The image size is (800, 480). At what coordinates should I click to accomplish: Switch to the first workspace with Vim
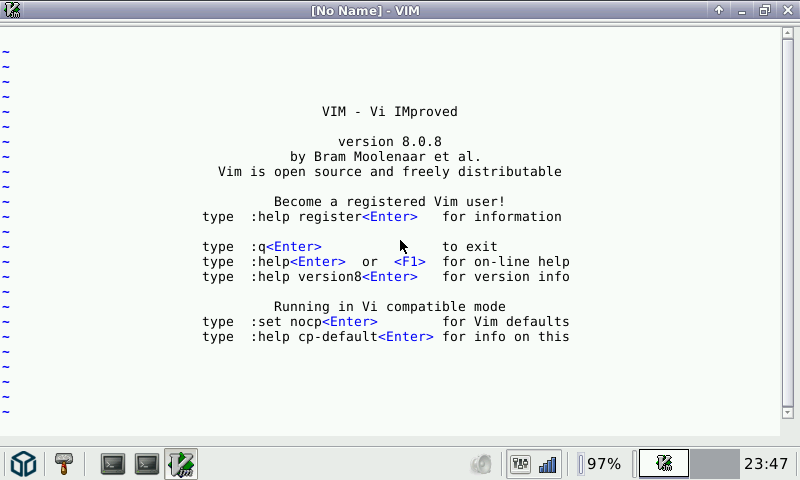(x=664, y=464)
